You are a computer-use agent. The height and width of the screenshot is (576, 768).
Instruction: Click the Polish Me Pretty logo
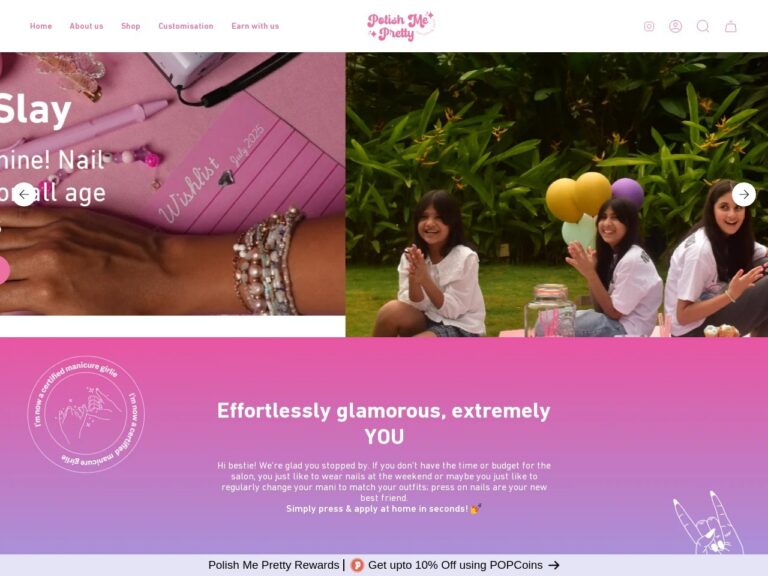coord(401,26)
